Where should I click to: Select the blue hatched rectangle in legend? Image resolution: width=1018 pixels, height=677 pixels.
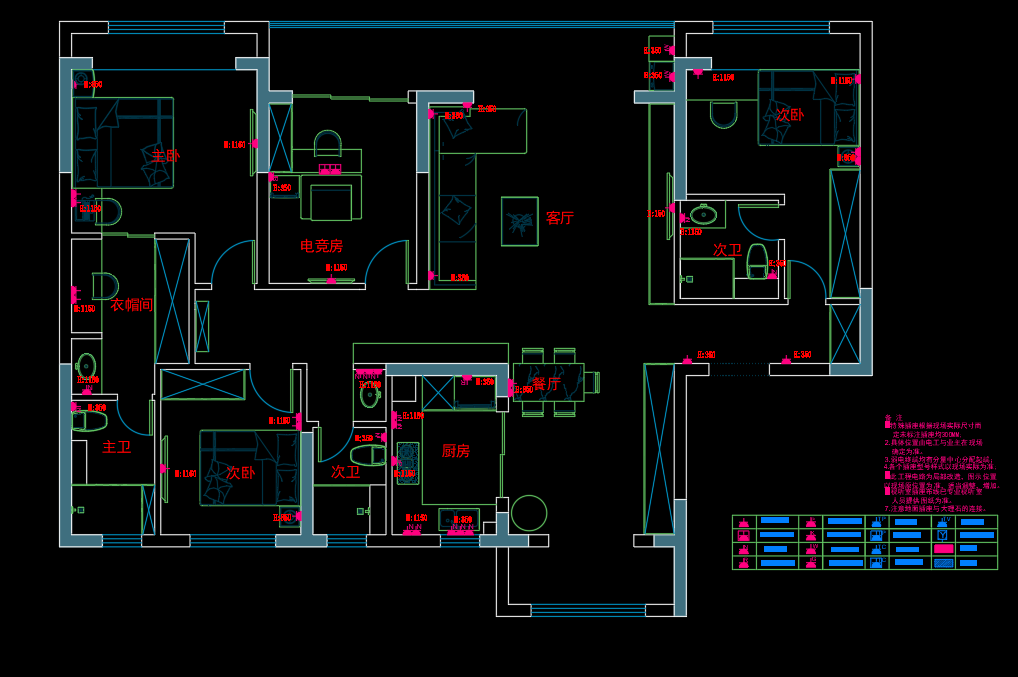coord(942,563)
